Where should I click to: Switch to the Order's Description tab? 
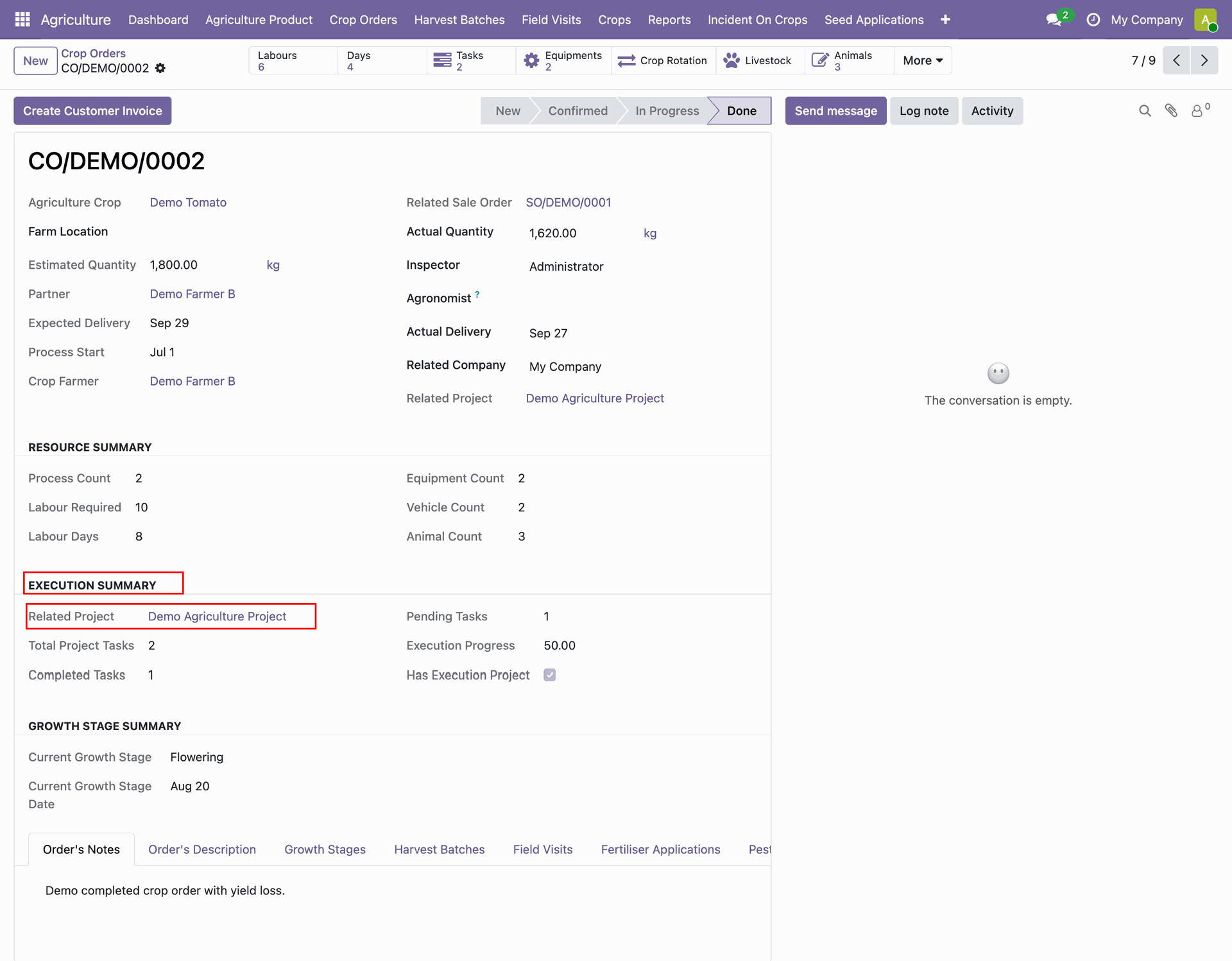point(202,849)
